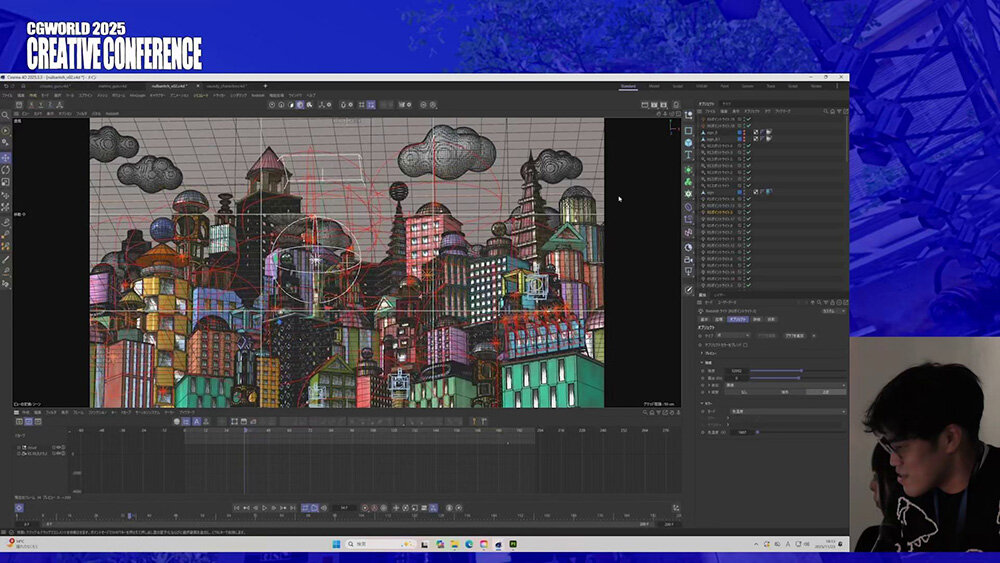Select the Rotate tool in left toolbar

coord(5,170)
